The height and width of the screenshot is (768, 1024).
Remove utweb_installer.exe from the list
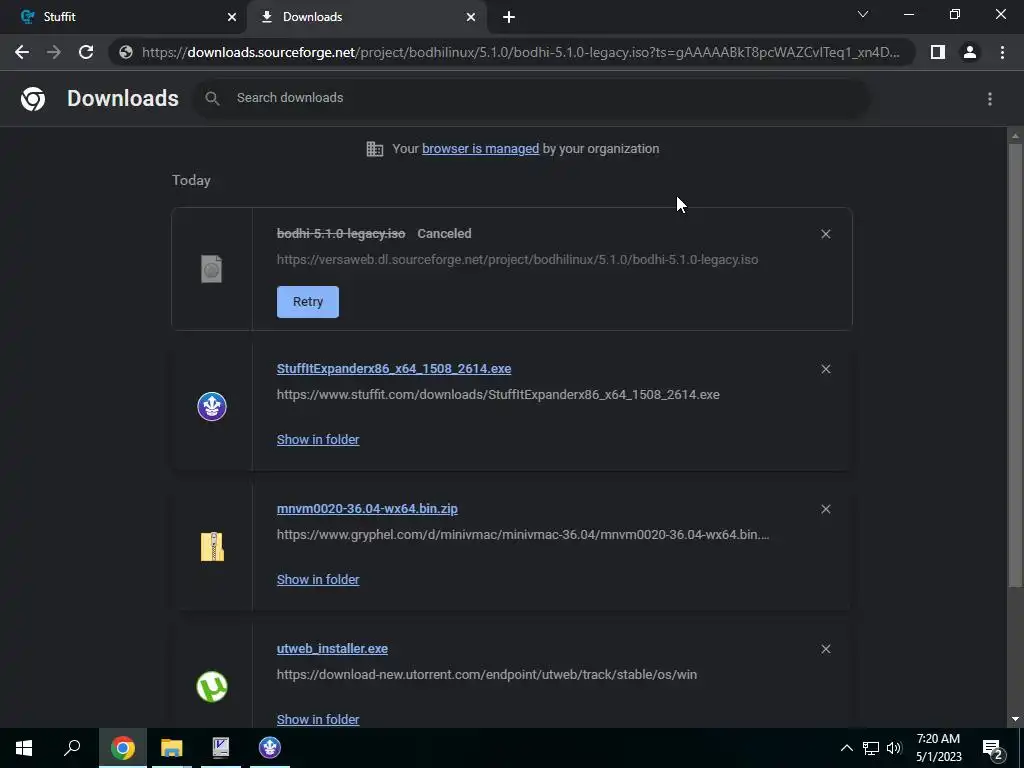[825, 648]
